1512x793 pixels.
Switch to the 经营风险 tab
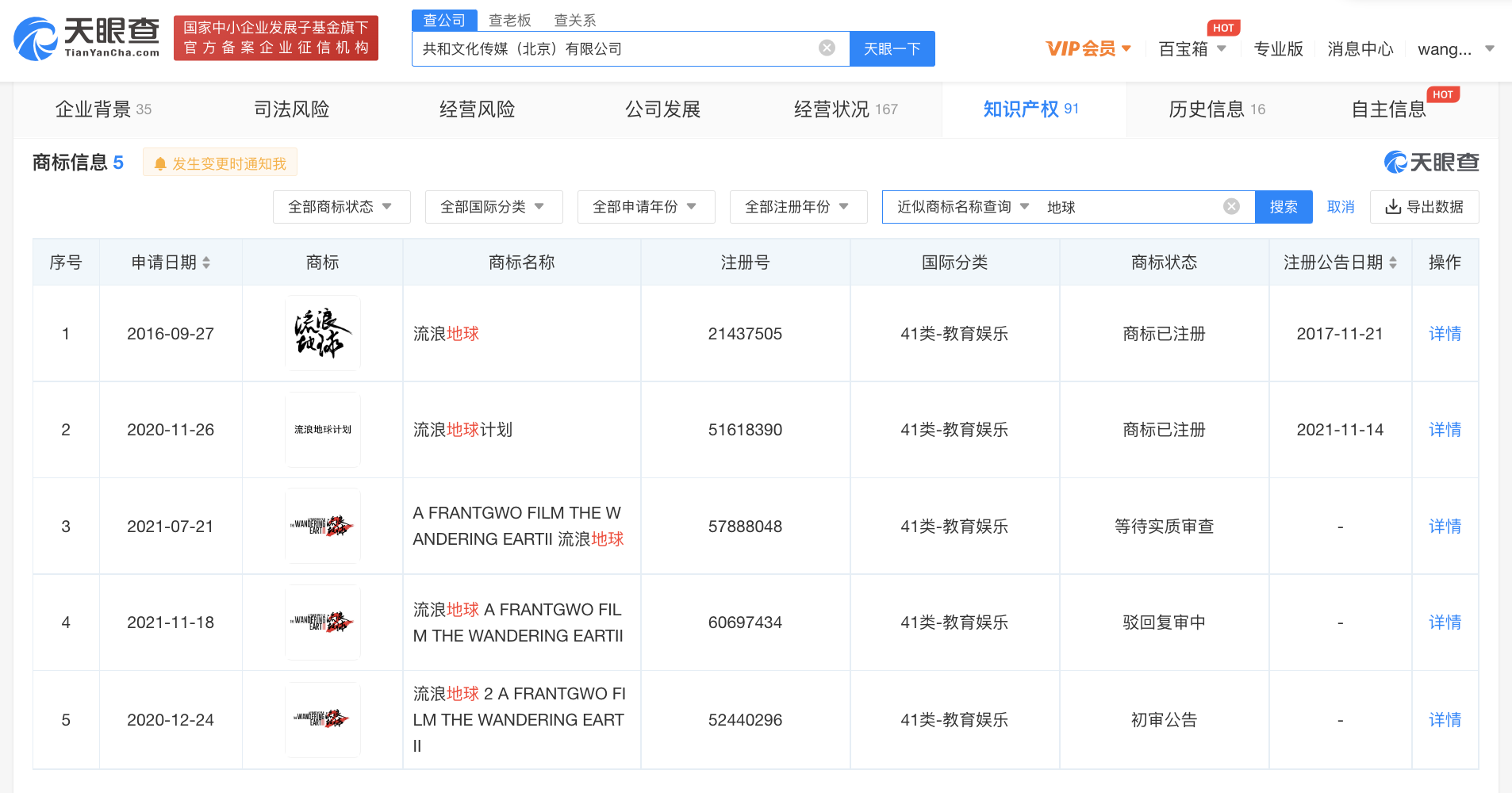tap(478, 109)
